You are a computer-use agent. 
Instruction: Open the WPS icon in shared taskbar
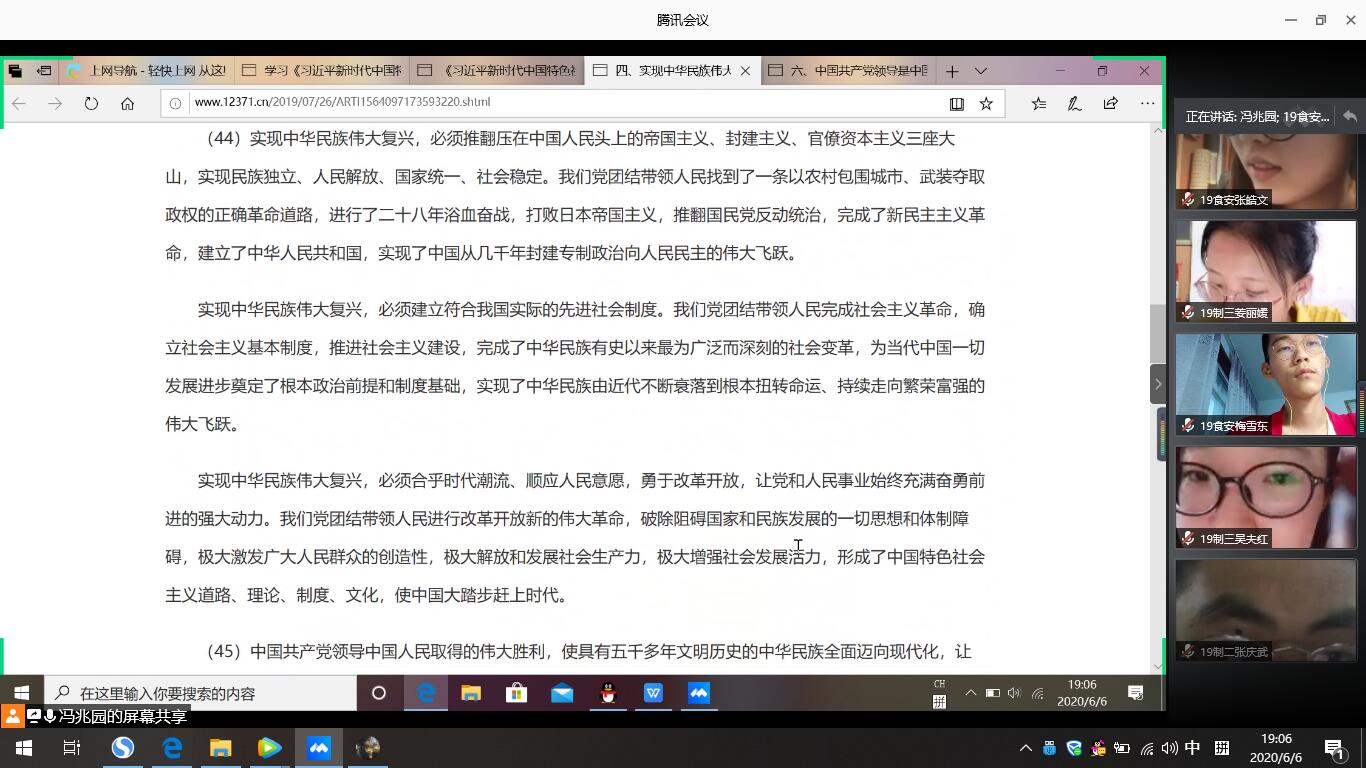(x=653, y=693)
